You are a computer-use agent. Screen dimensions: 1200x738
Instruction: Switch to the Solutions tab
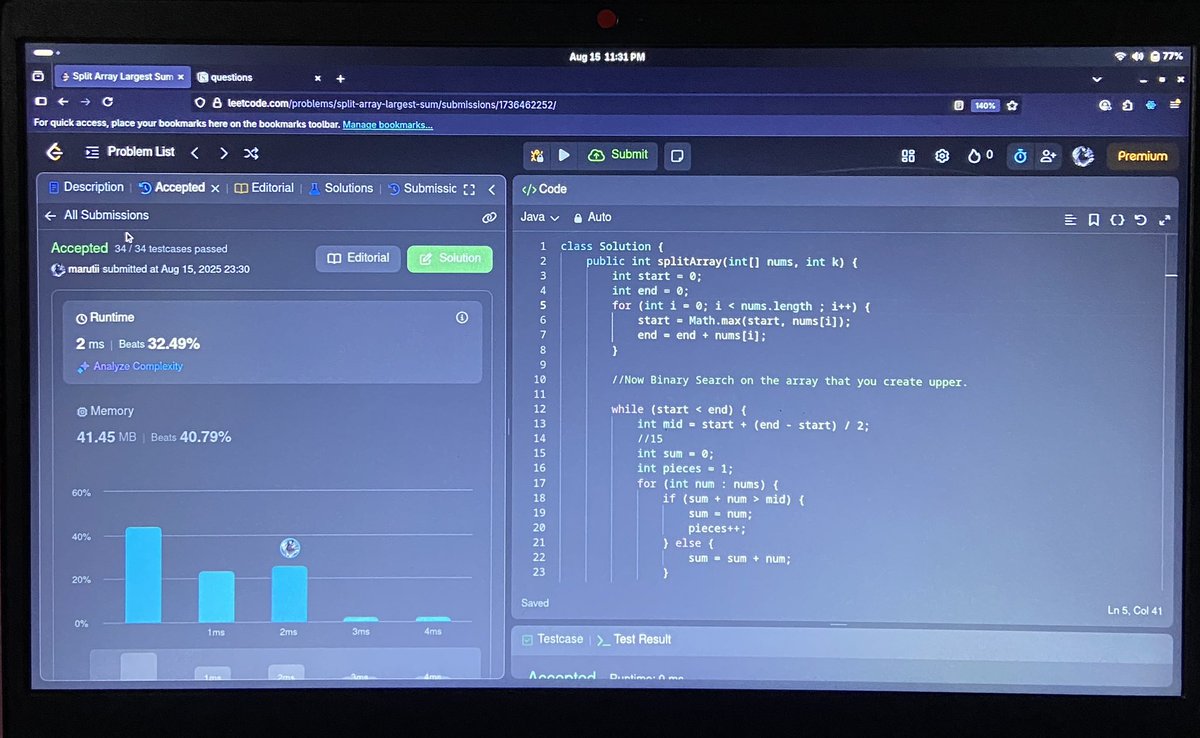coord(341,188)
